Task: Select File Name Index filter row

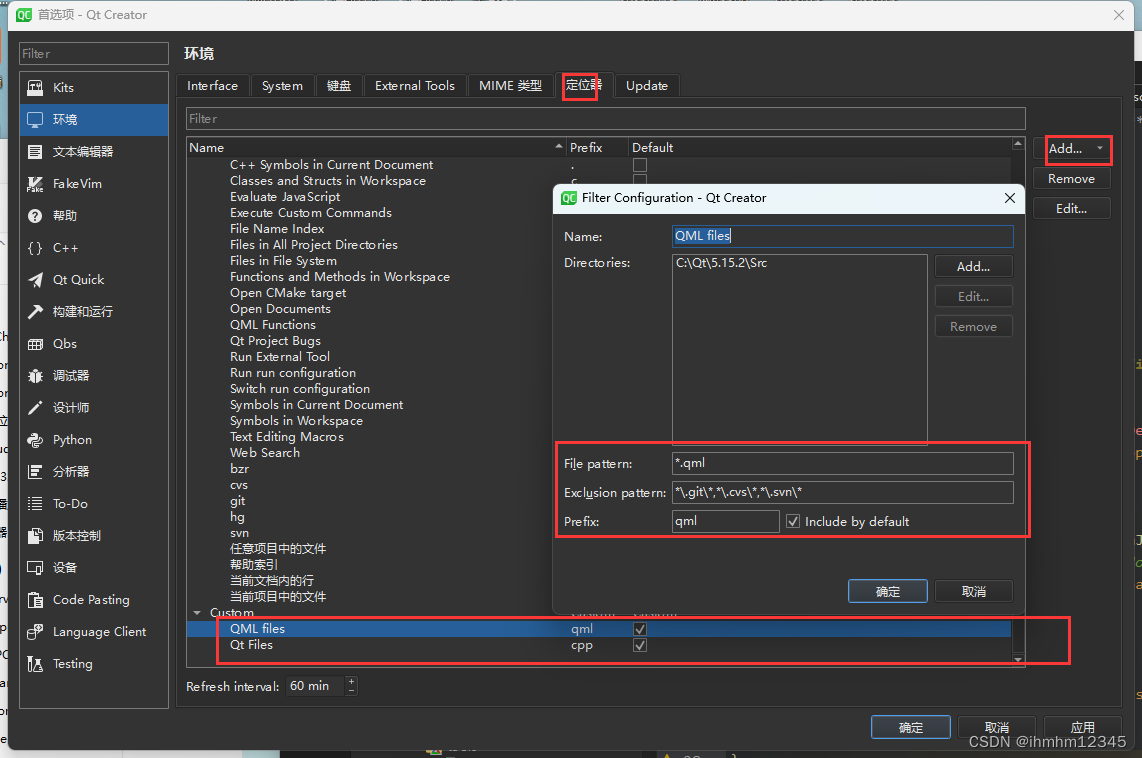Action: click(x=277, y=229)
